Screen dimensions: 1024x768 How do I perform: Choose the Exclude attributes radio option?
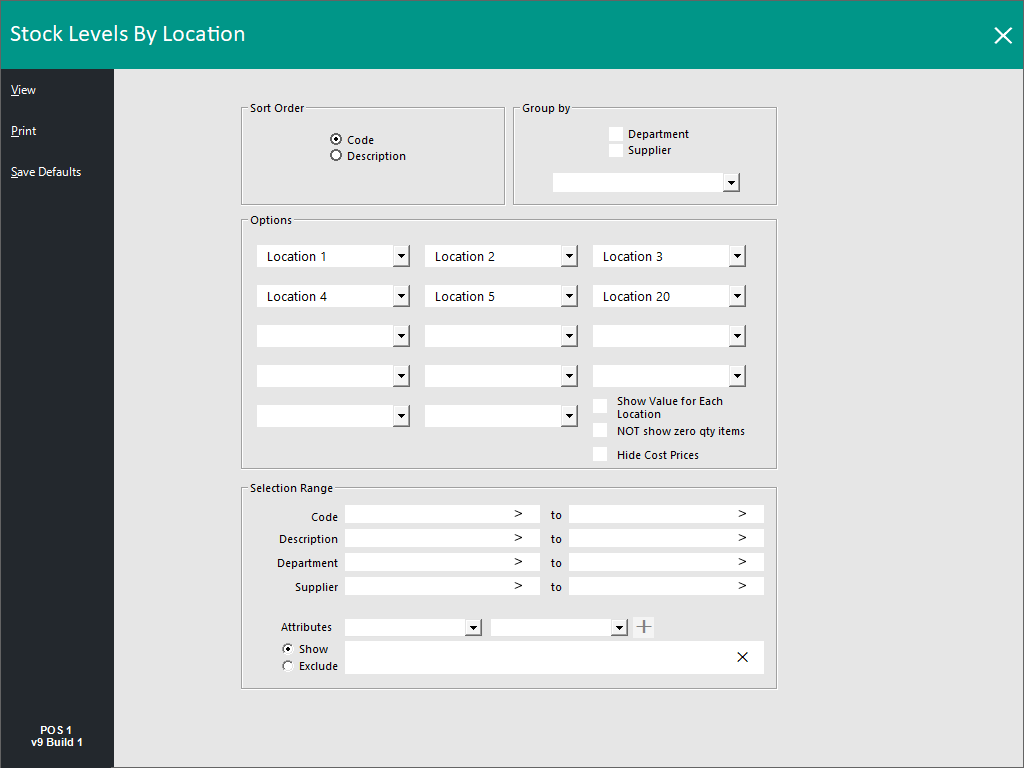coord(288,666)
